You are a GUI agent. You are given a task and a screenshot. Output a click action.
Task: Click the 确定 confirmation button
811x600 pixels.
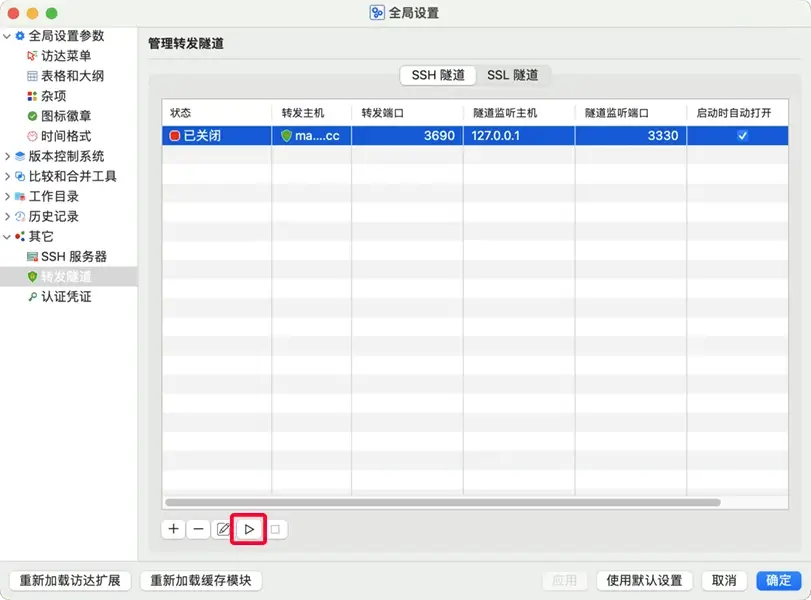tap(779, 580)
